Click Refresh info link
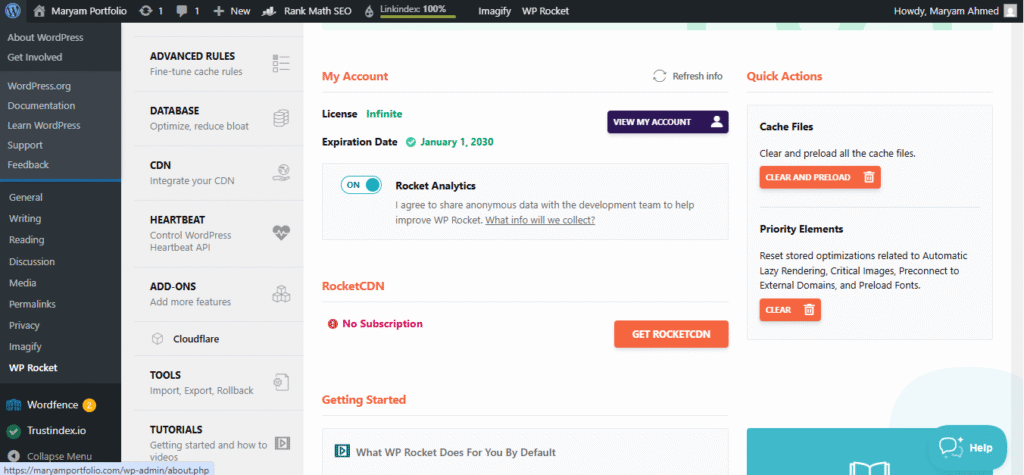Viewport: 1024px width, 475px height. (x=688, y=76)
